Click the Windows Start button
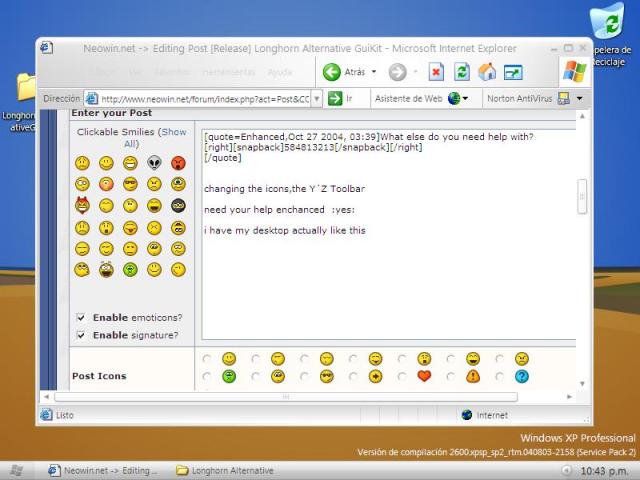Image resolution: width=640 pixels, height=480 pixels. 16,471
